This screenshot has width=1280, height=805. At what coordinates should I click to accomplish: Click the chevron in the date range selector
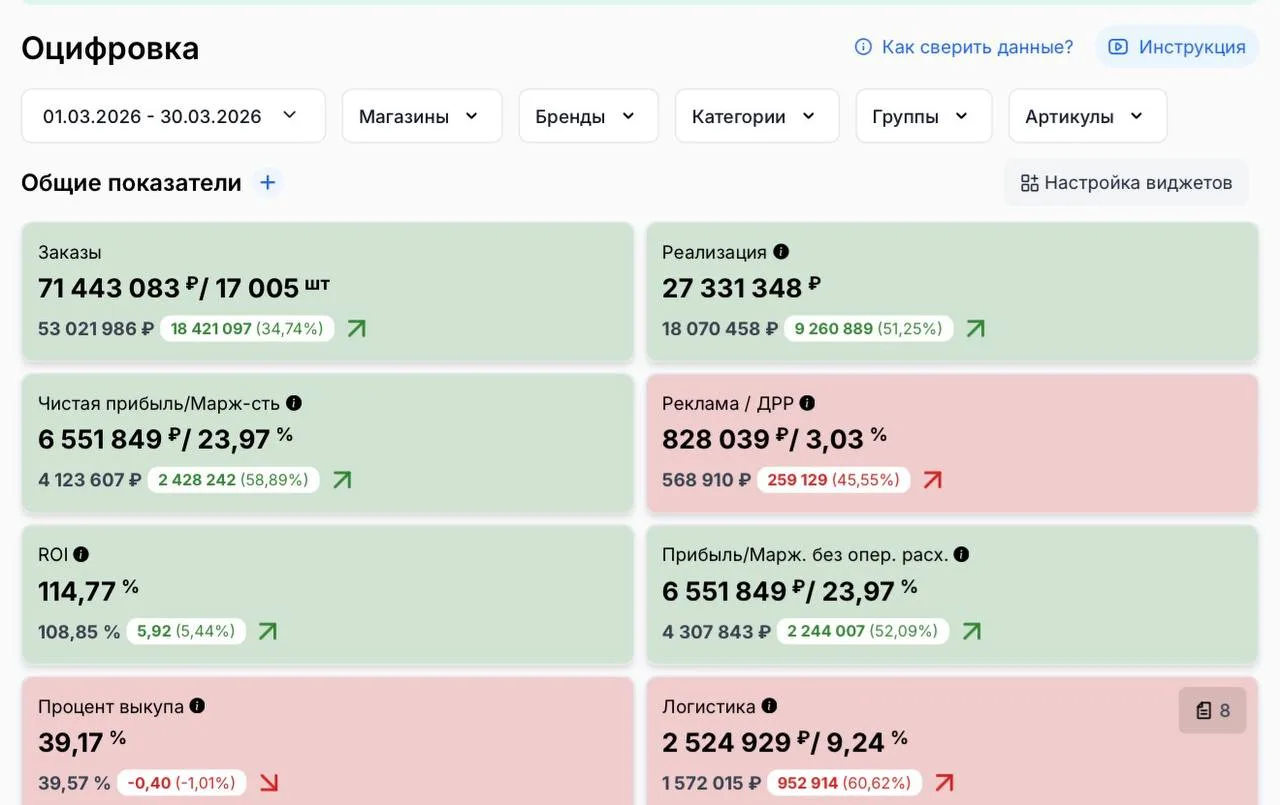point(290,115)
